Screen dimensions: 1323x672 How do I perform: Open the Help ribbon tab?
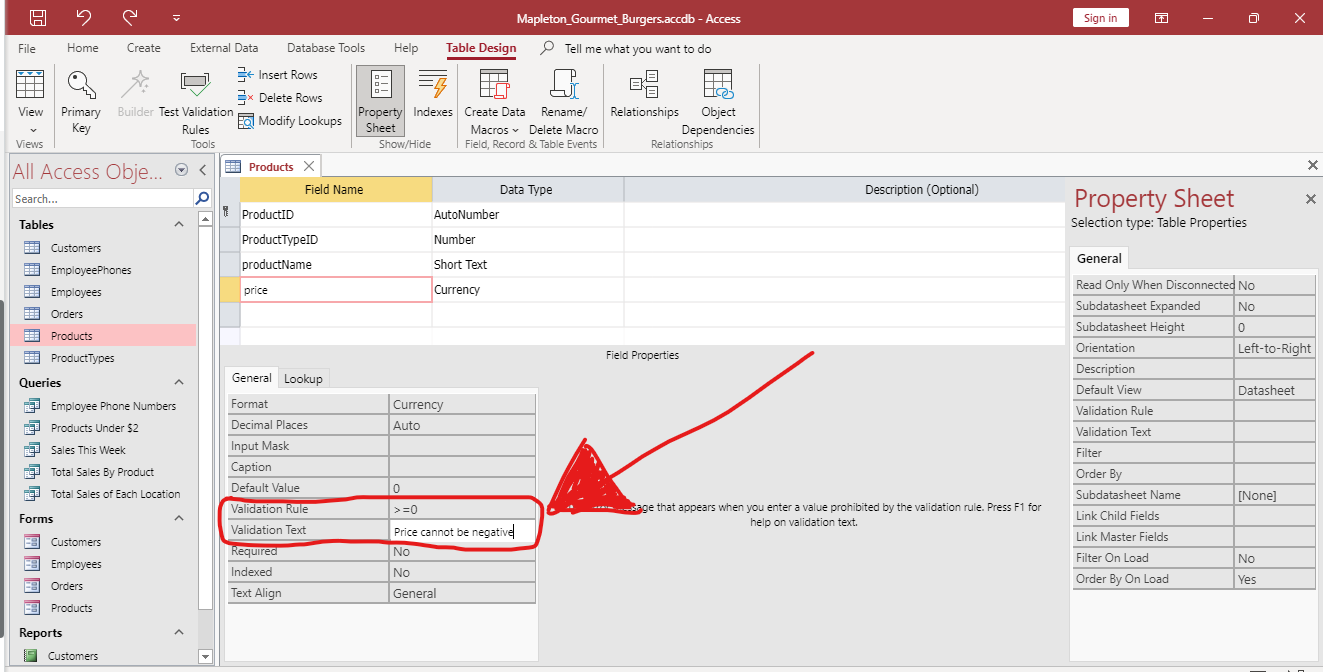406,48
